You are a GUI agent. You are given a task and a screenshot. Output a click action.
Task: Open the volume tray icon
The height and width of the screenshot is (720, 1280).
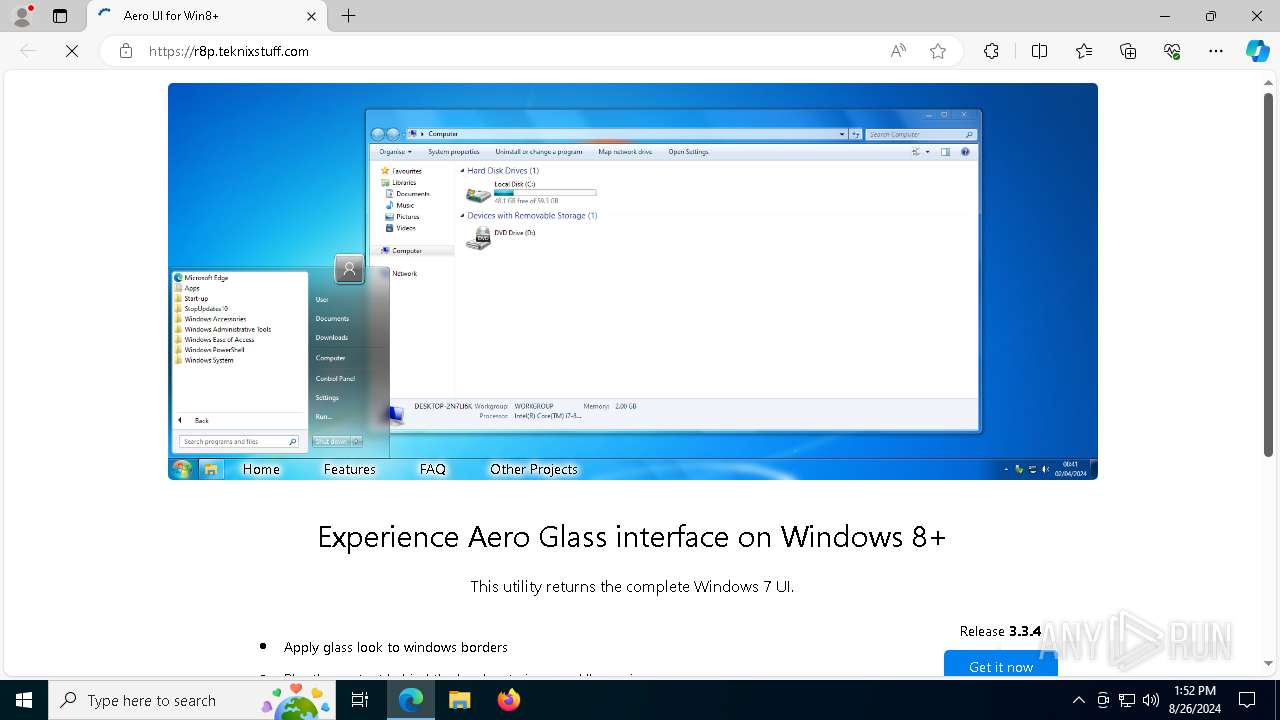(1151, 700)
